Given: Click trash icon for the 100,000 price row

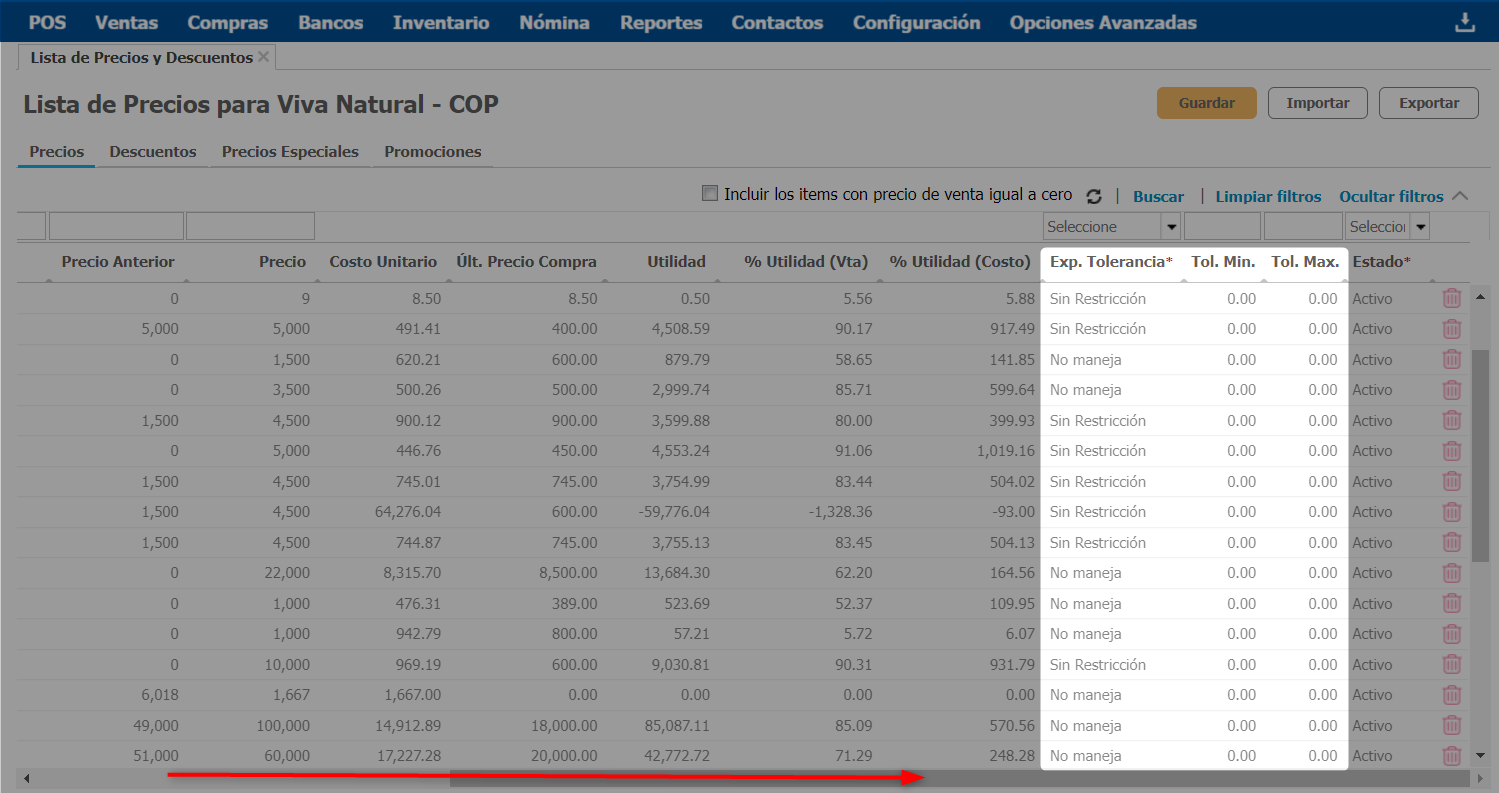Looking at the screenshot, I should coord(1451,726).
